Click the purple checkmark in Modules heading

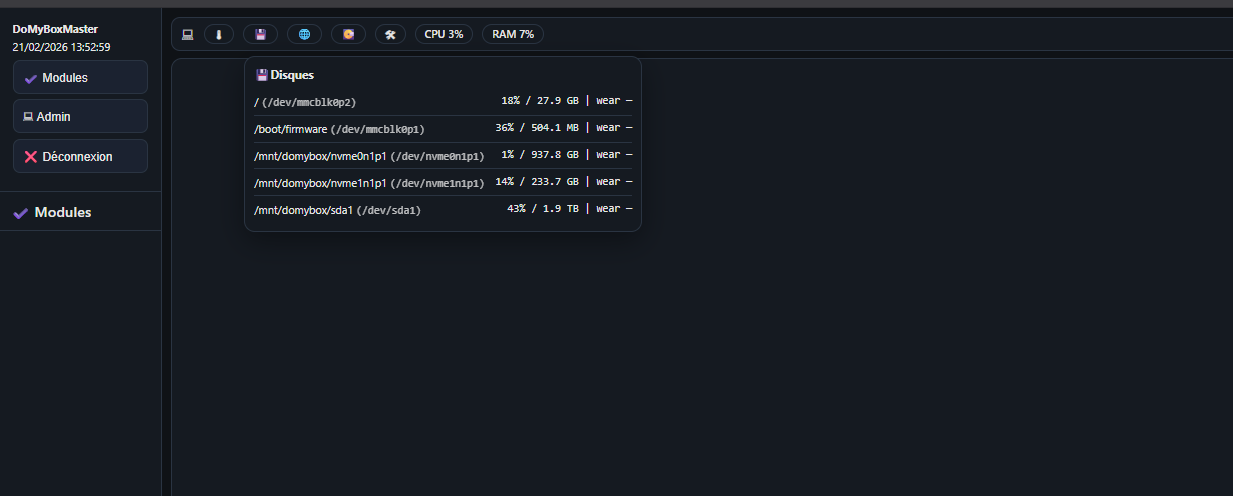point(20,213)
